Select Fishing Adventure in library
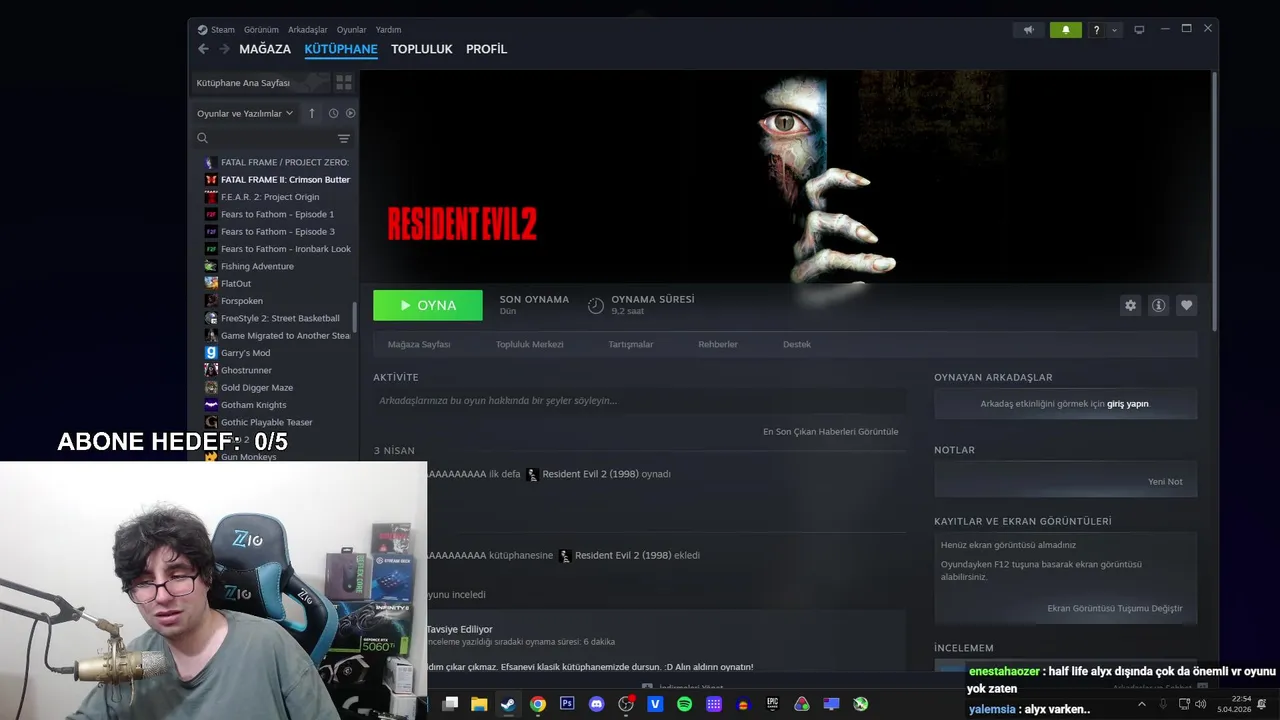 (x=278, y=266)
